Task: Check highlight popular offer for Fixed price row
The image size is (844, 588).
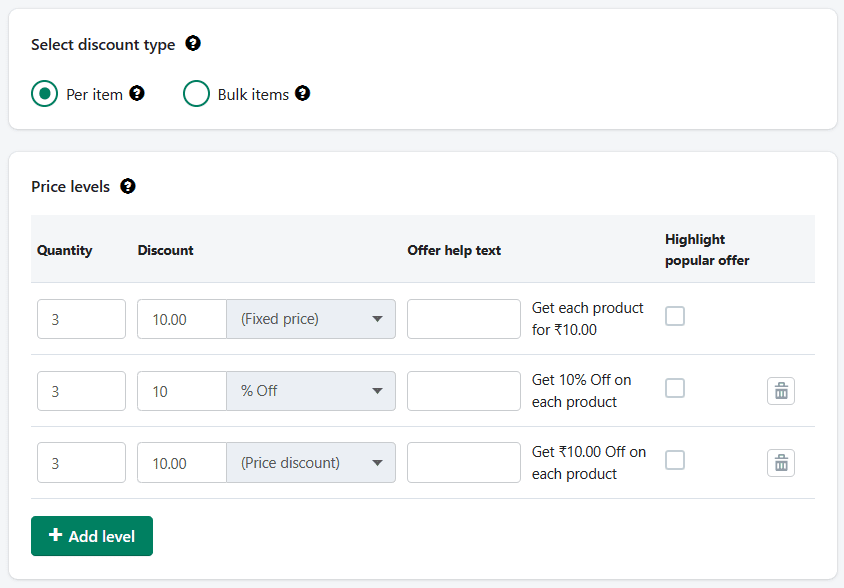Action: 675,316
